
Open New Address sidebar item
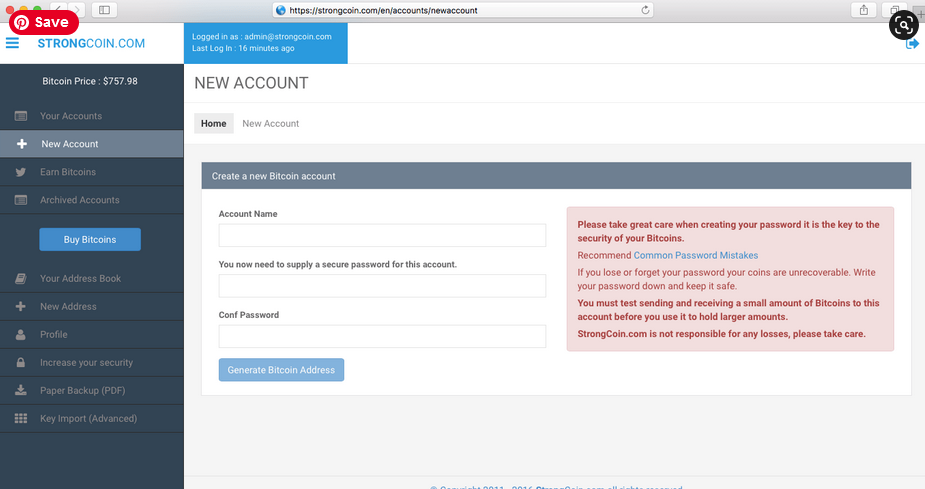[91, 307]
